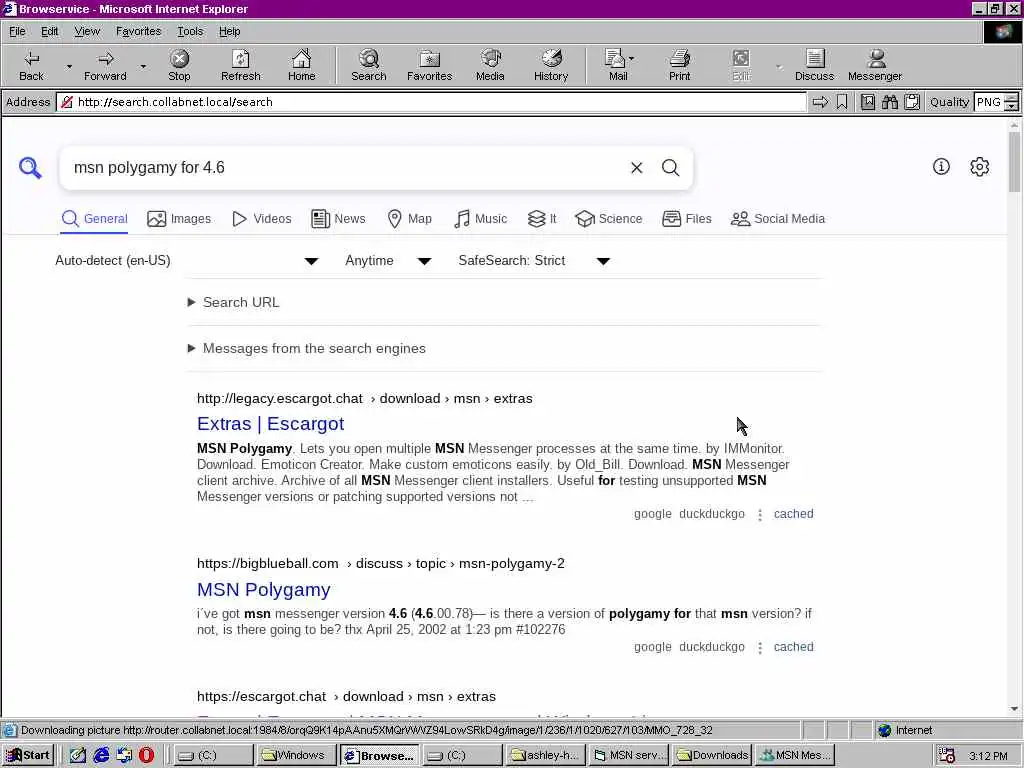The width and height of the screenshot is (1024, 768).
Task: Open Internet Explorer from quick launch
Action: [101, 755]
